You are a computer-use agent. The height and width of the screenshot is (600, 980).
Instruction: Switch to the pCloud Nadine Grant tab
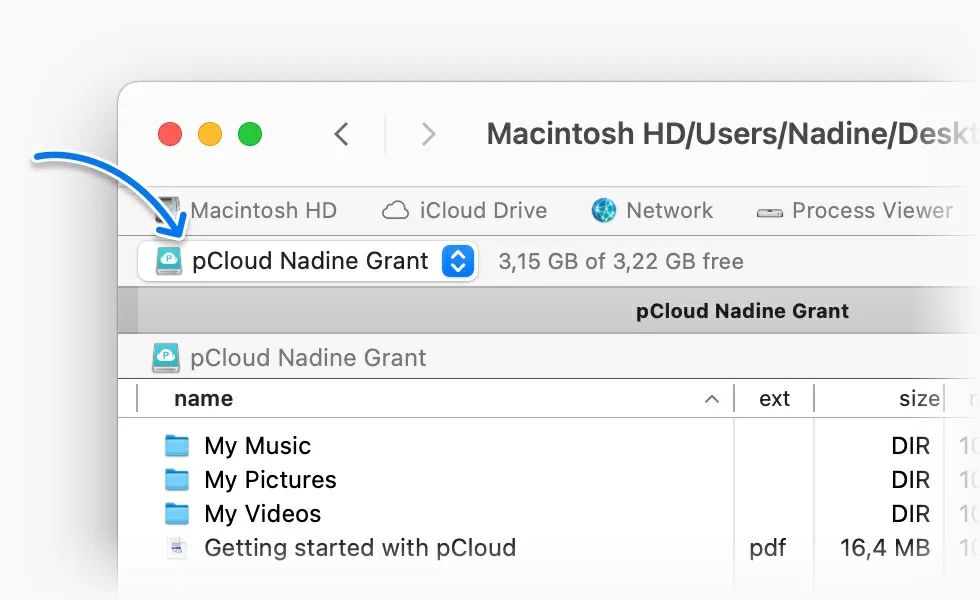(x=741, y=311)
